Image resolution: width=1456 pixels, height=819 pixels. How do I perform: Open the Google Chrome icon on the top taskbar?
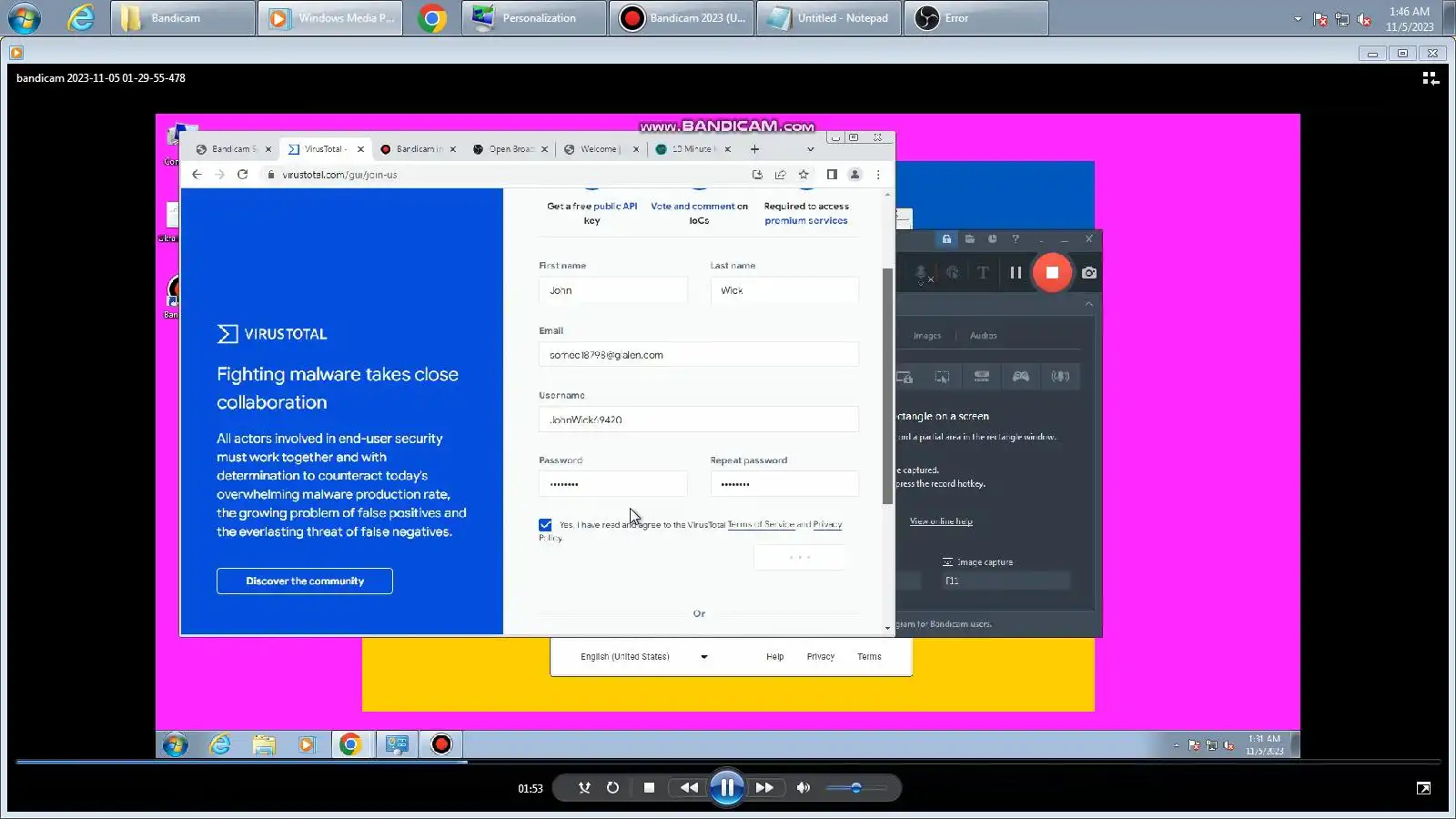[432, 18]
